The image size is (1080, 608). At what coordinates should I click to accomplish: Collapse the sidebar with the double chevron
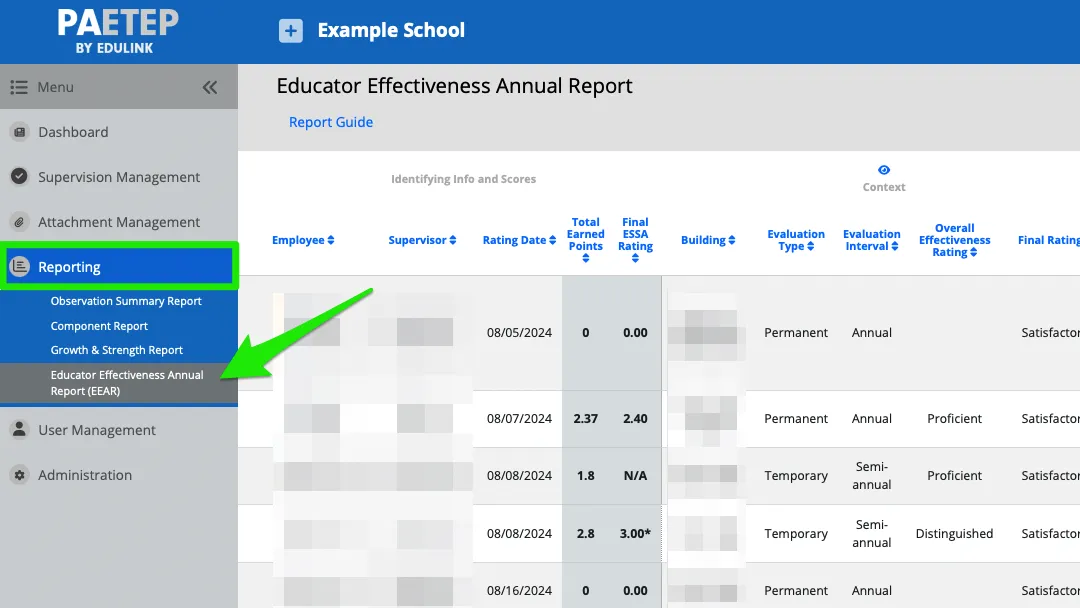point(210,87)
